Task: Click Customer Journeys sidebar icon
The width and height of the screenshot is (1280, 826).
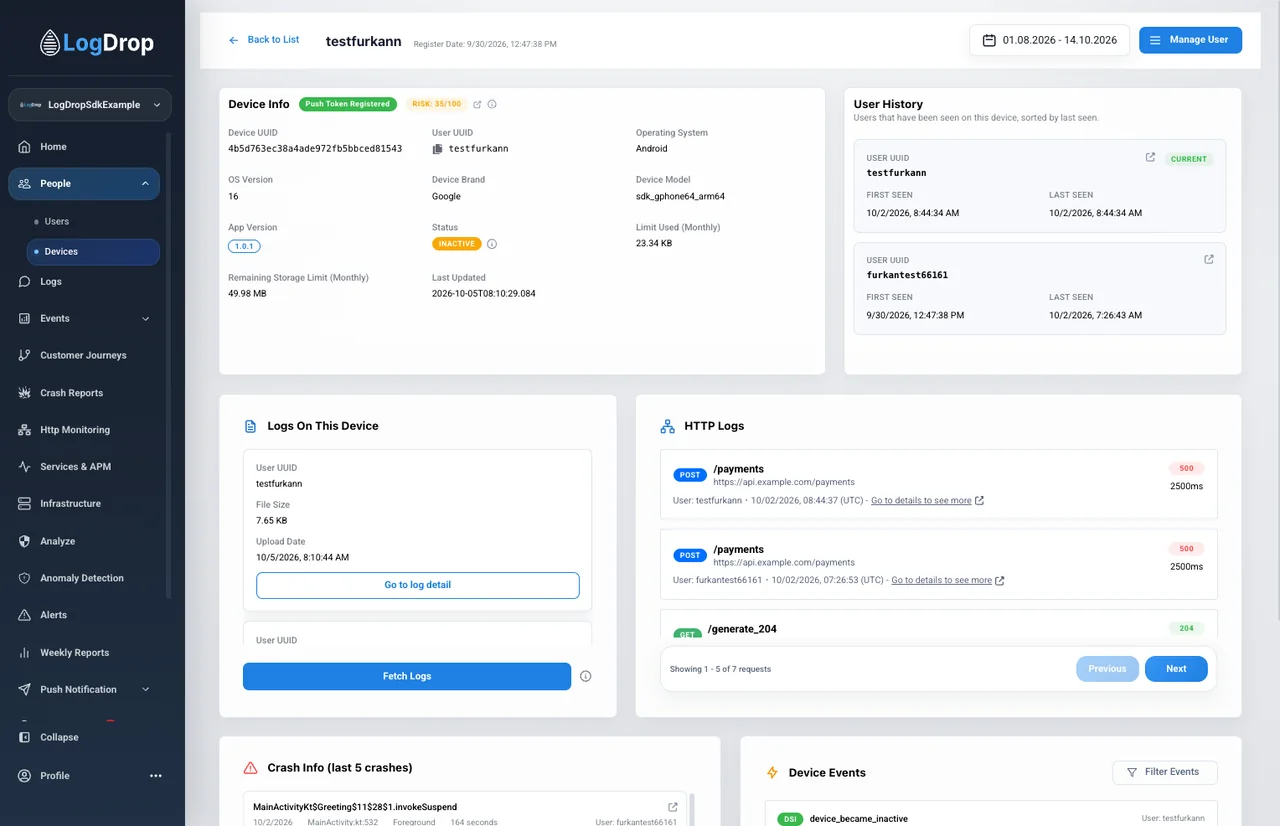Action: (x=25, y=355)
